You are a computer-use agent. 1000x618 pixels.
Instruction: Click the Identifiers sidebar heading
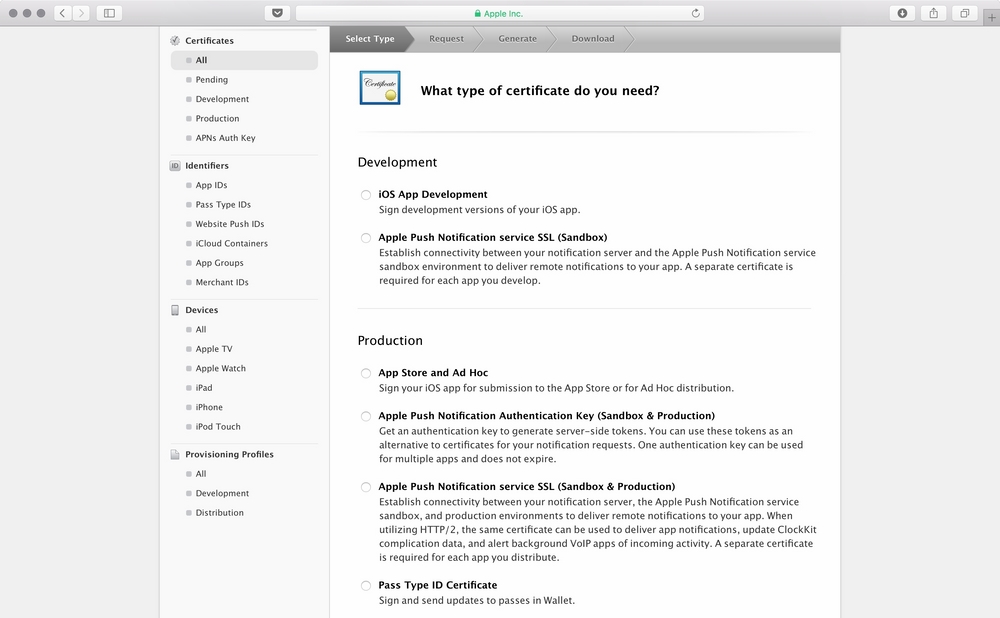(x=207, y=166)
